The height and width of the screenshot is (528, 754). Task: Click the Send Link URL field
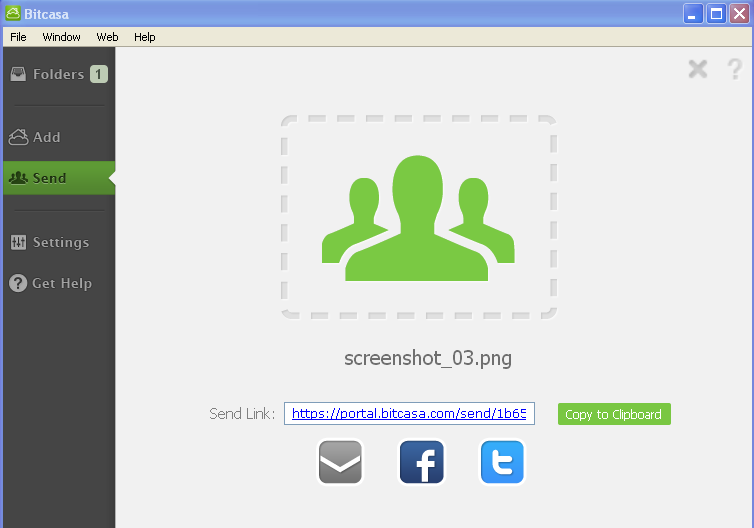(409, 414)
